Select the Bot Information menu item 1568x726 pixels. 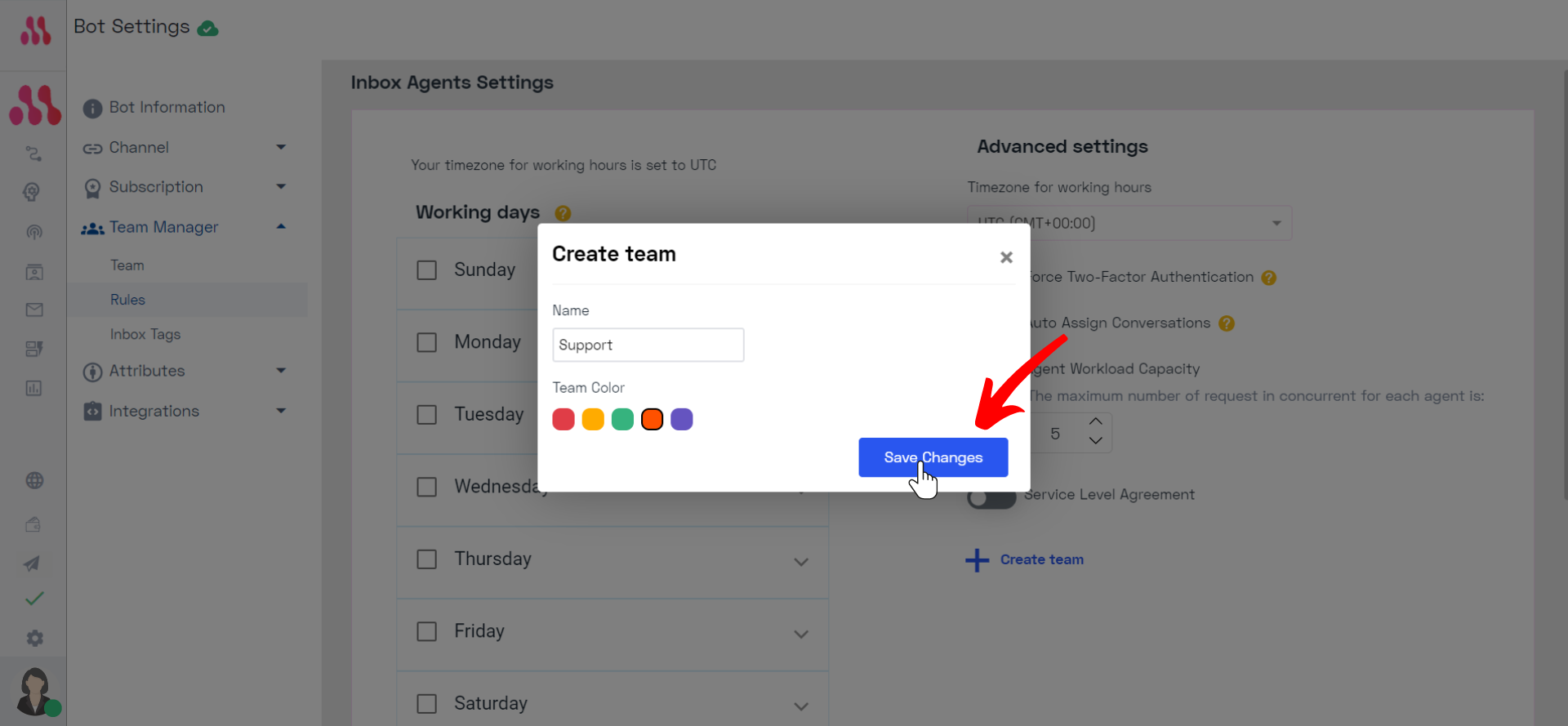[x=167, y=108]
